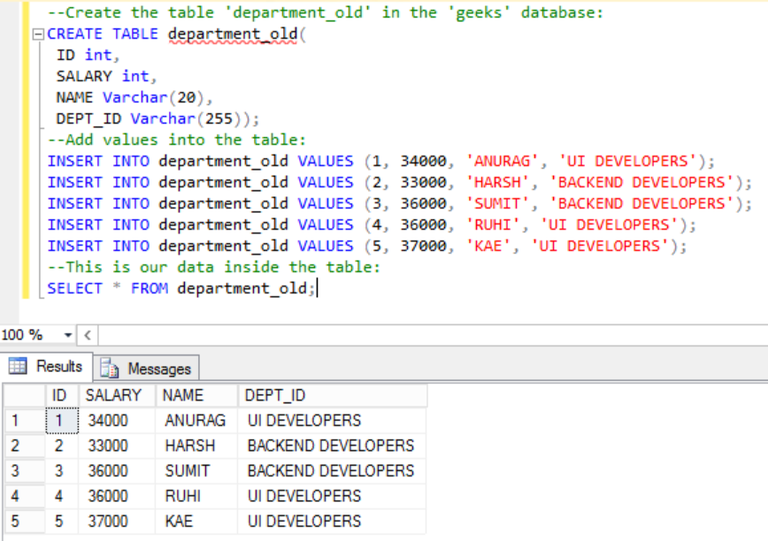Open the 100 % zoom dropdown

point(68,335)
